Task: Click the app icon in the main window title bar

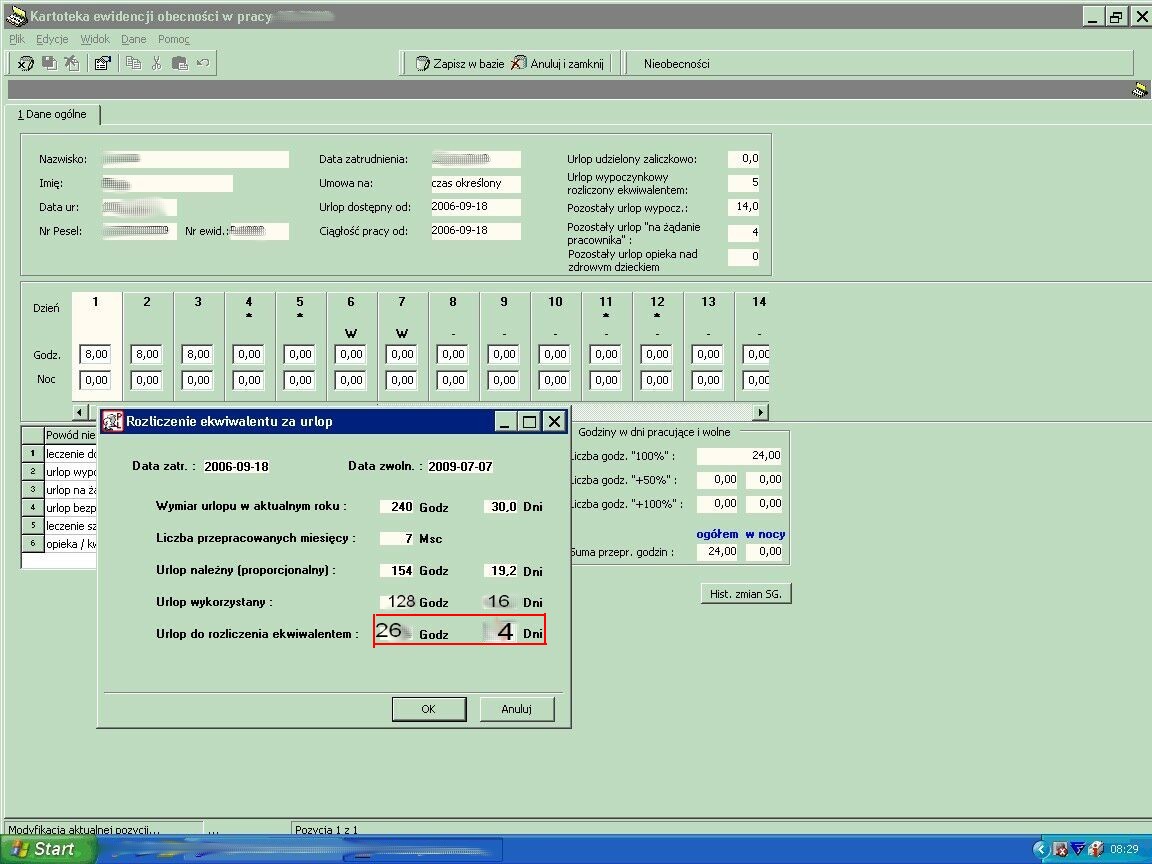Action: tap(16, 15)
